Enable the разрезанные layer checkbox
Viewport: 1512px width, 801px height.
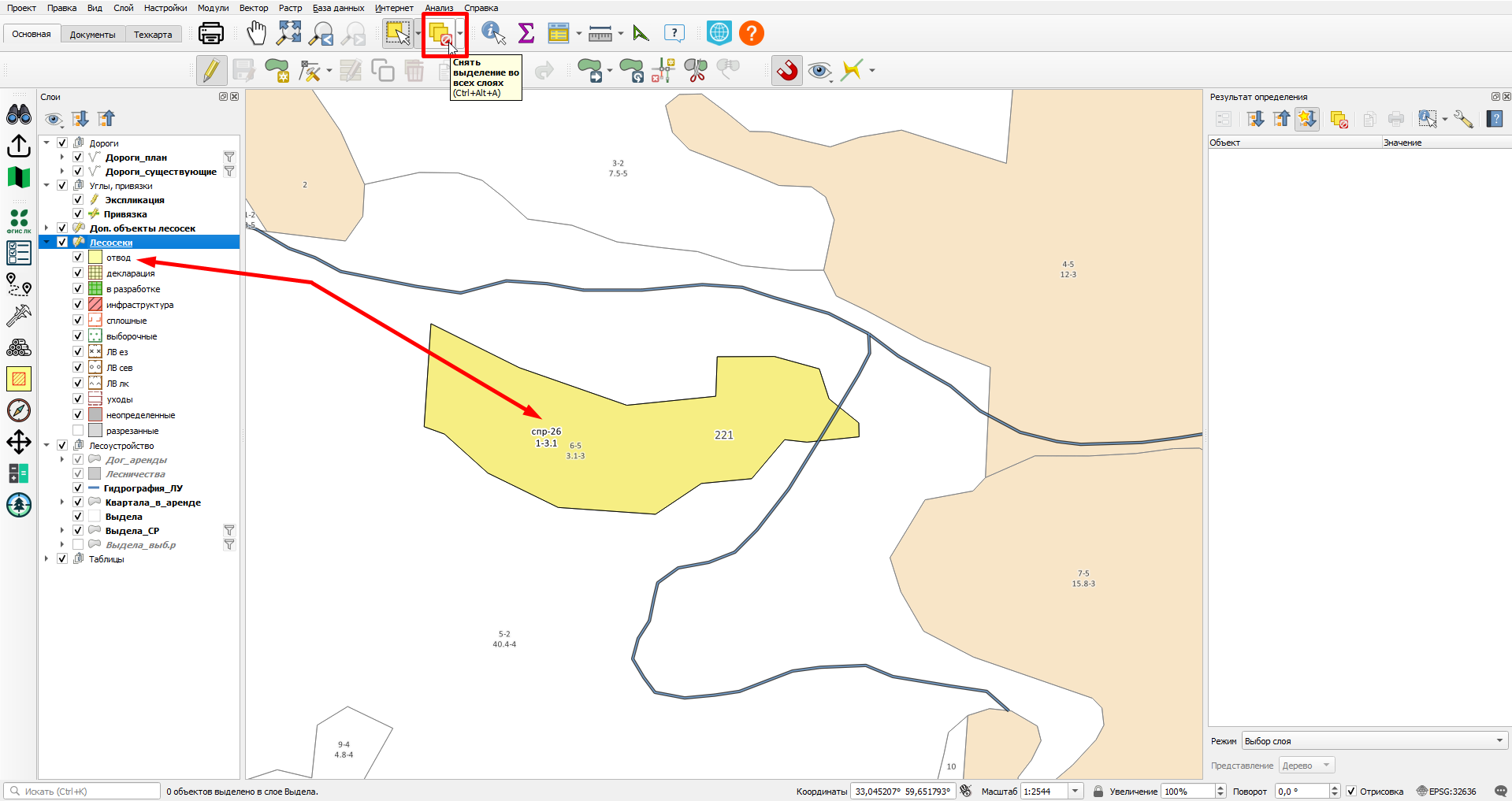pyautogui.click(x=78, y=431)
